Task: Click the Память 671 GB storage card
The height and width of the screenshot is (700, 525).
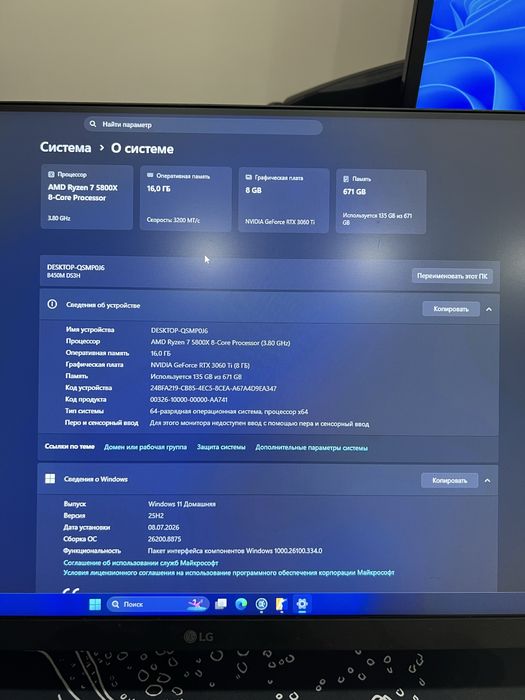Action: click(x=381, y=201)
